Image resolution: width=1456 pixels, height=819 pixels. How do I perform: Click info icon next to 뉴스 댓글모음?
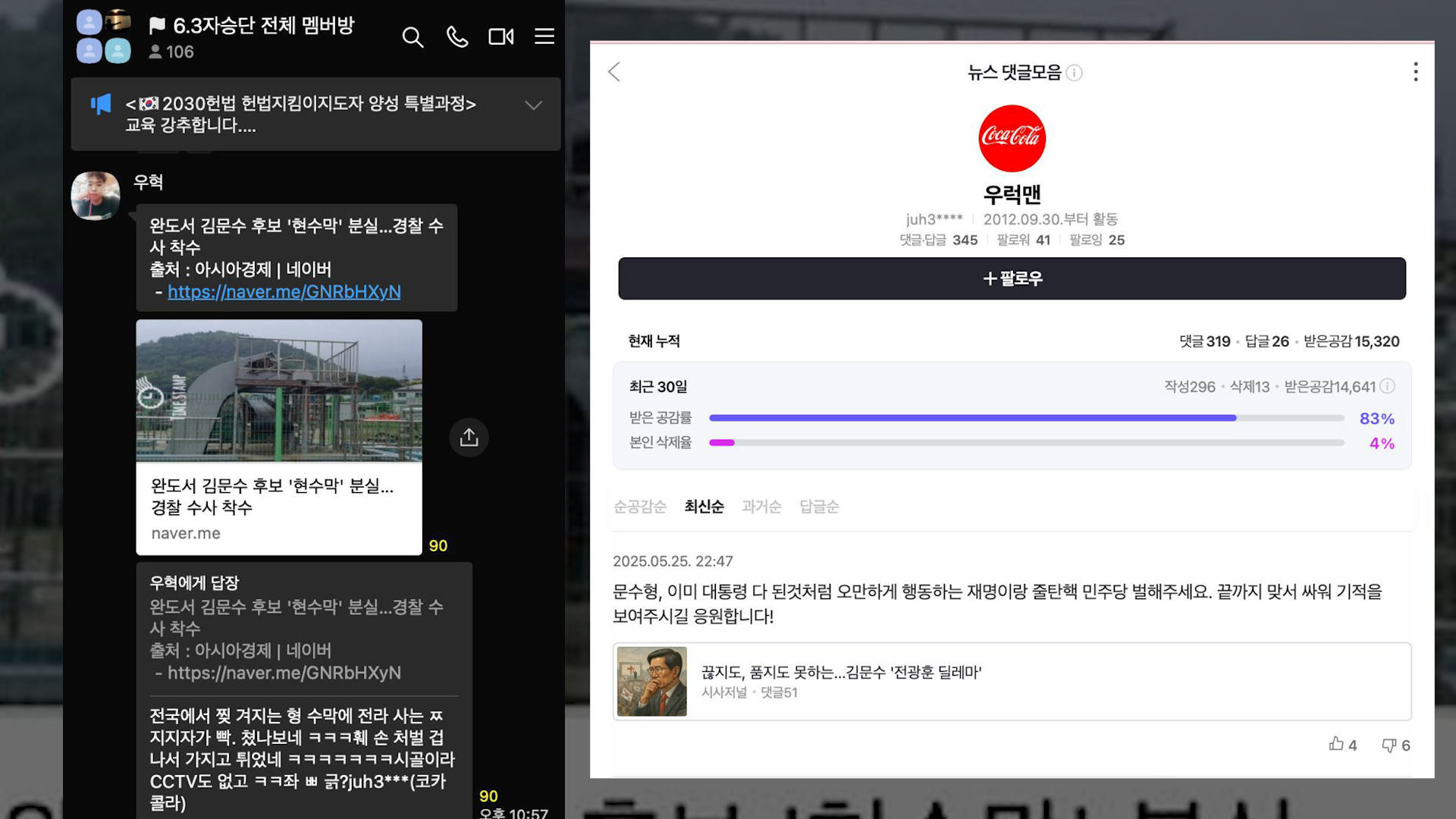coord(1074,73)
